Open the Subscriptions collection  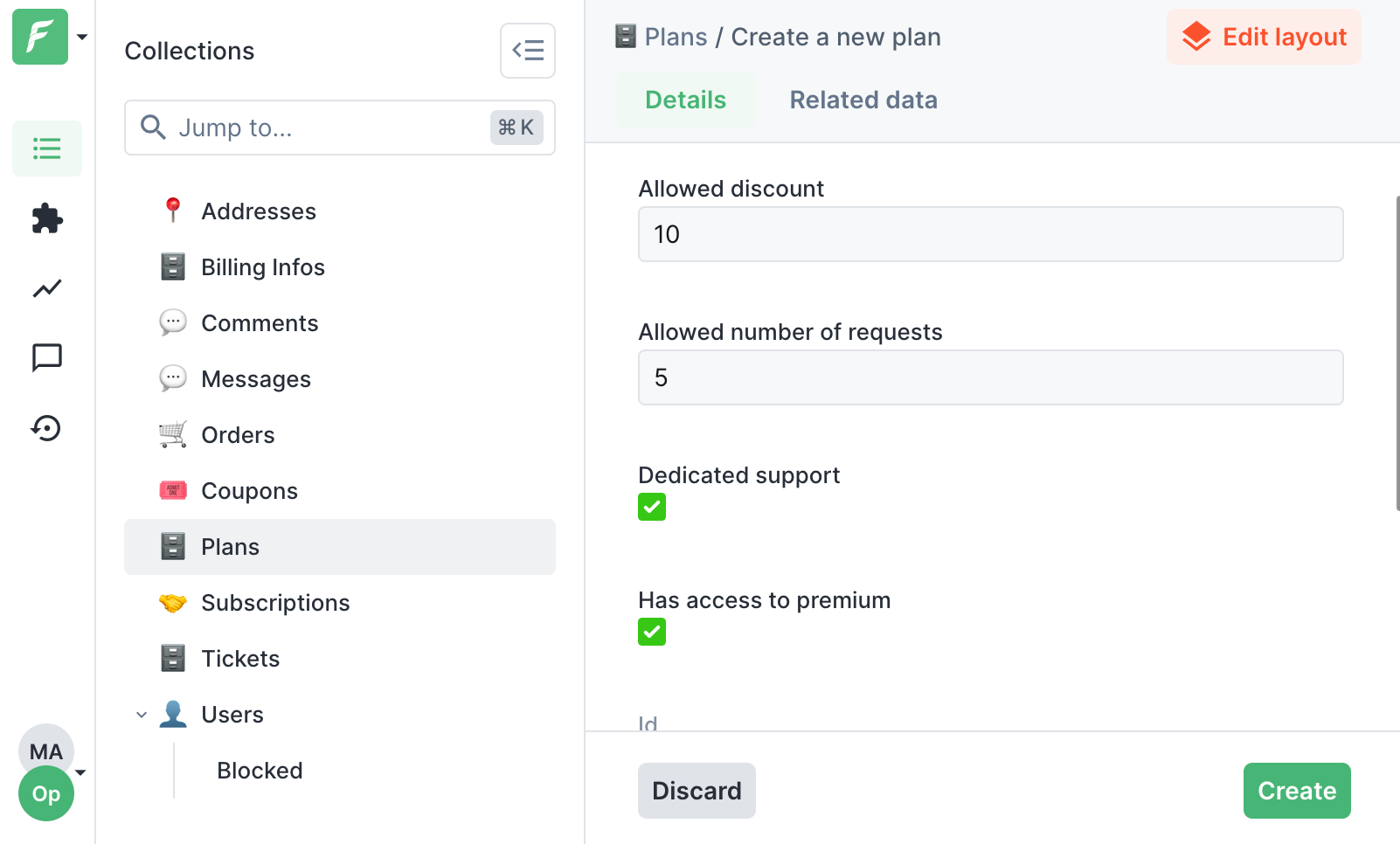[275, 603]
